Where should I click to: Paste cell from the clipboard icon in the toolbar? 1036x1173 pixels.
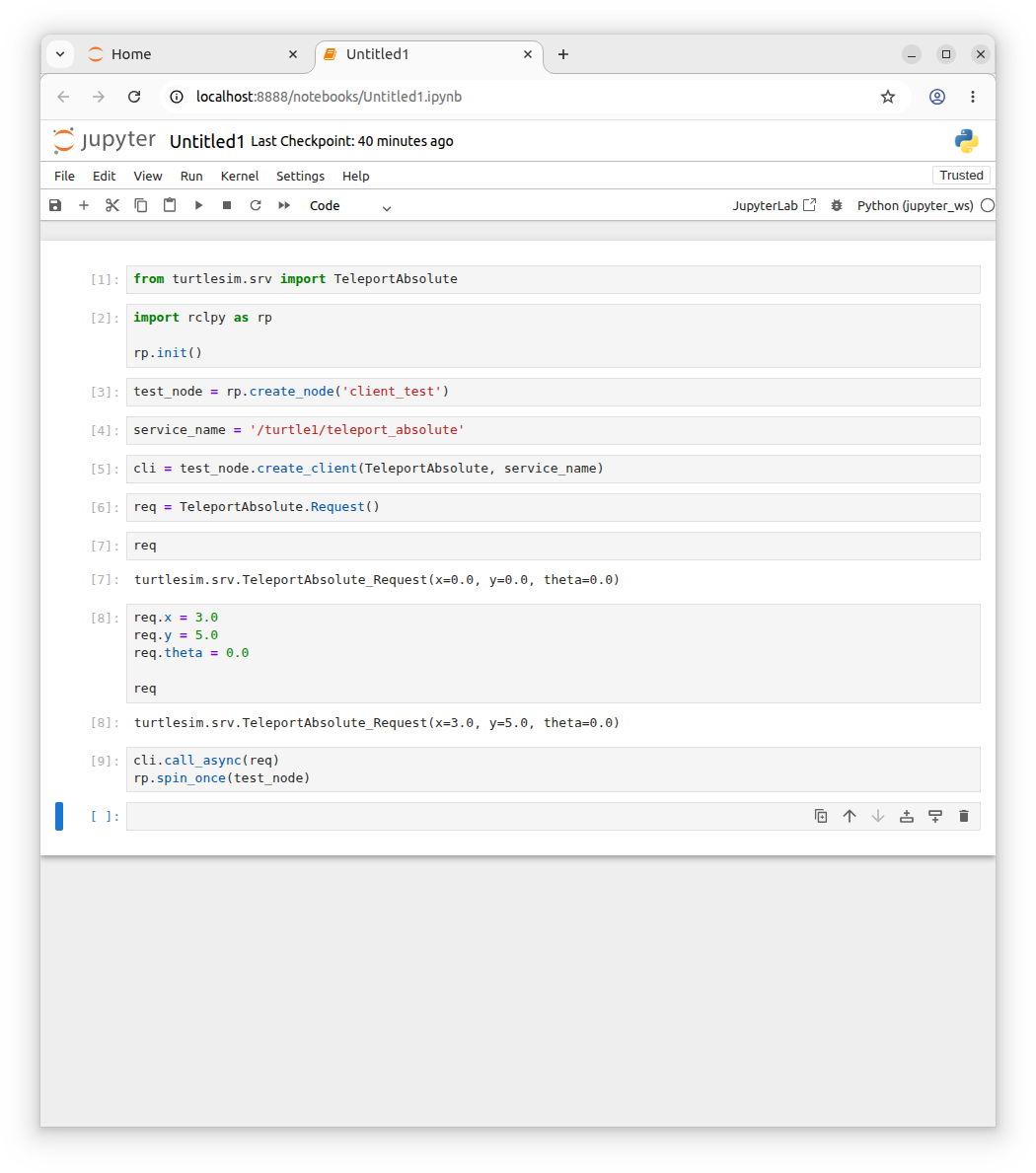coord(170,206)
